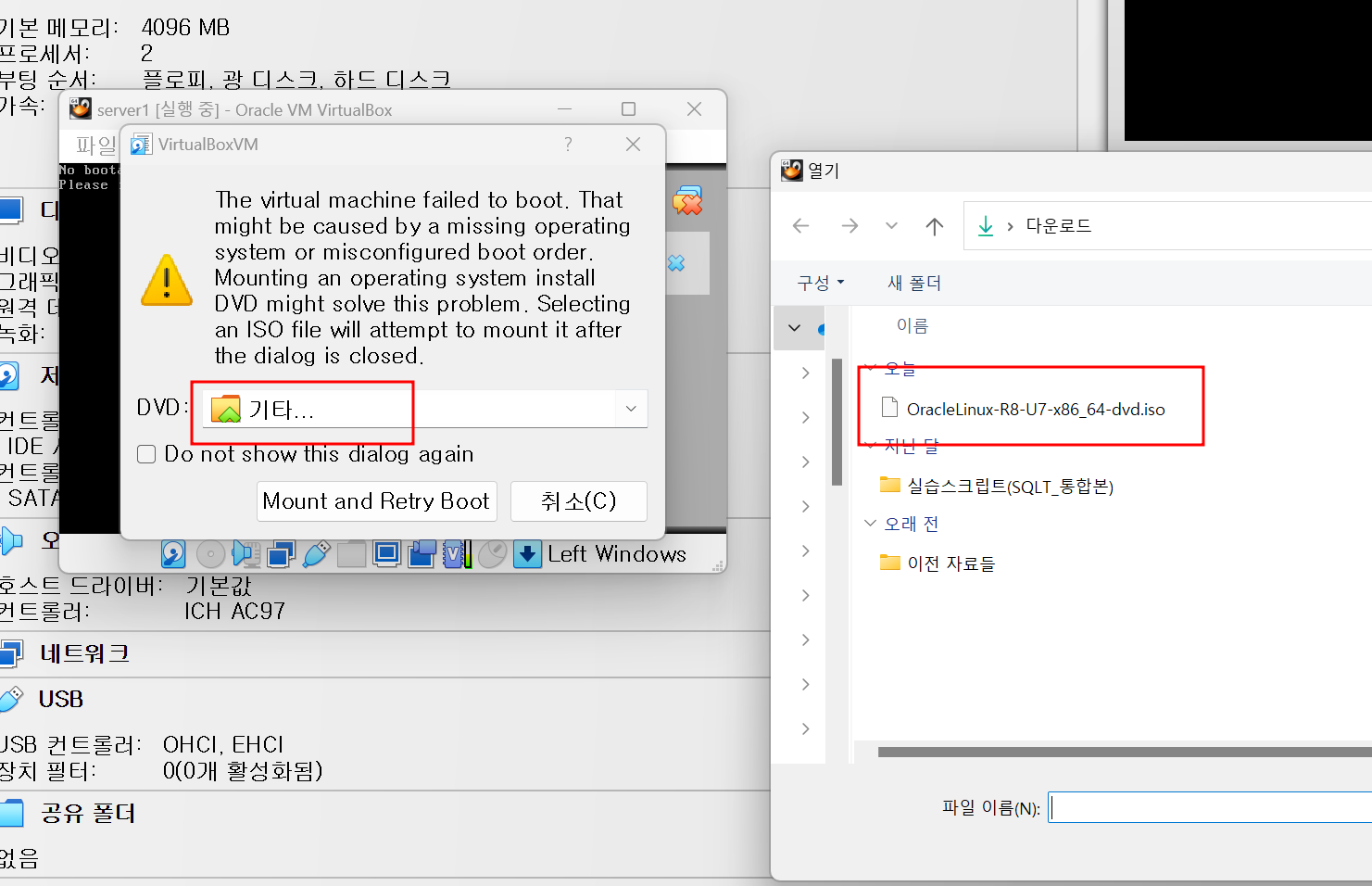This screenshot has width=1372, height=886.
Task: Click the USB devices status icon
Action: pos(316,554)
